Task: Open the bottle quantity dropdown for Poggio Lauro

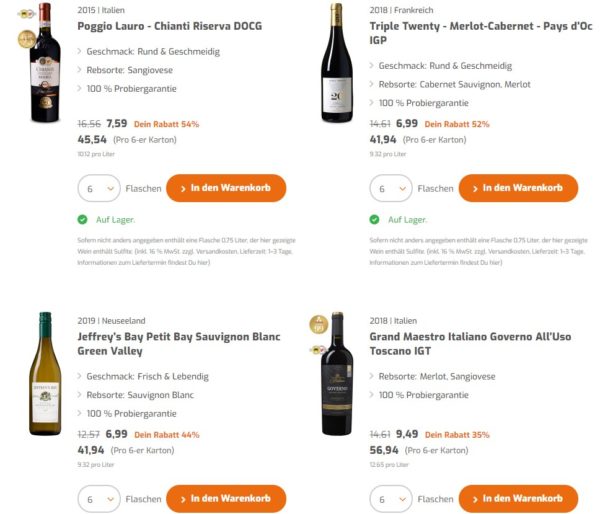Action: [x=97, y=188]
